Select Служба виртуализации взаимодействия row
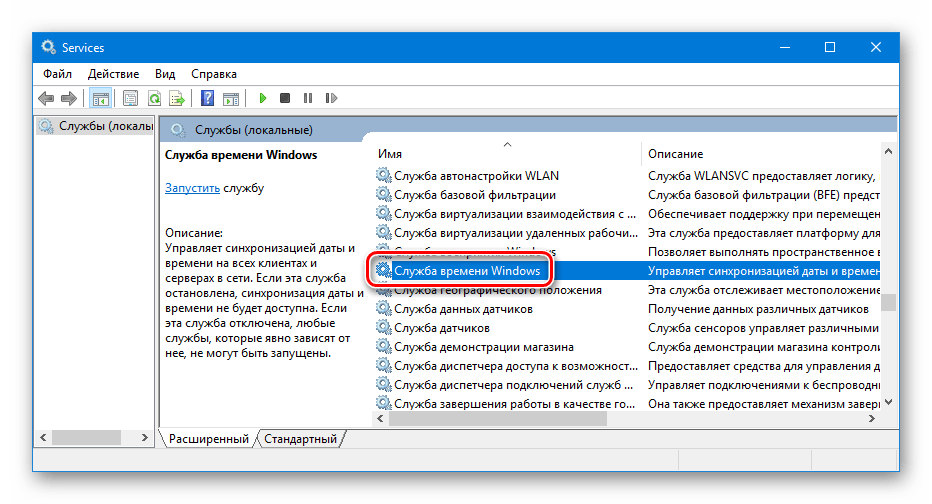The height and width of the screenshot is (504, 932). coord(627,213)
